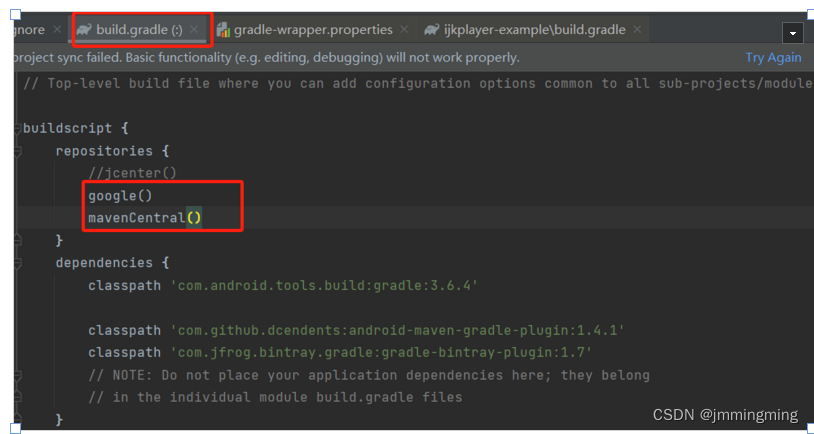The image size is (814, 434).
Task: Click the gradle:3.6.4 classpath string
Action: [324, 286]
